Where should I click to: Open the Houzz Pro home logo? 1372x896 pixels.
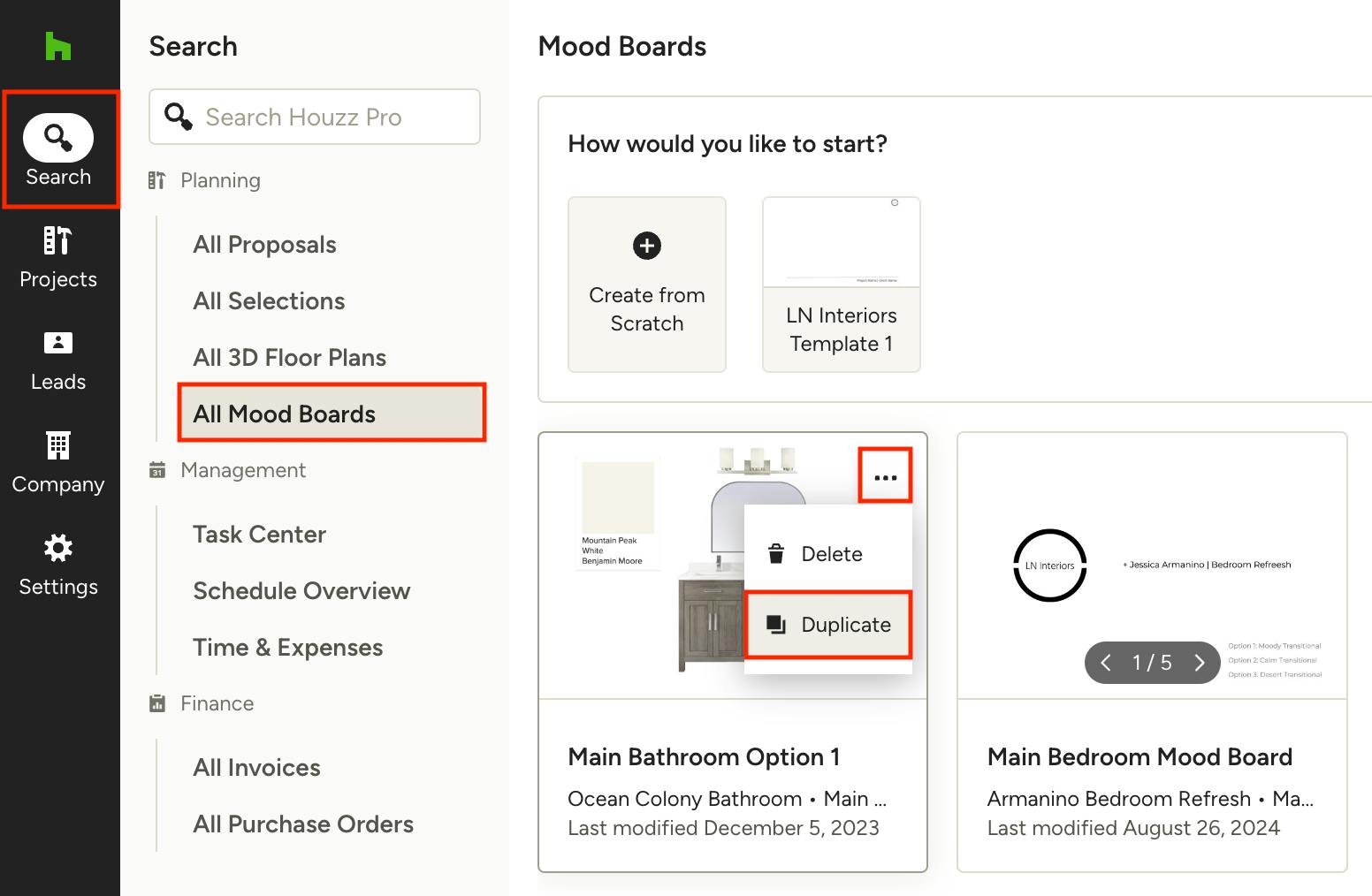click(x=57, y=46)
